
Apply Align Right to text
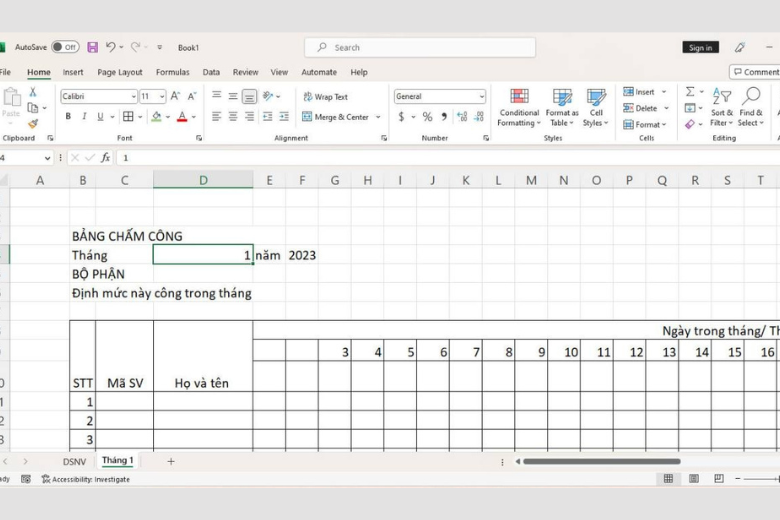249,116
